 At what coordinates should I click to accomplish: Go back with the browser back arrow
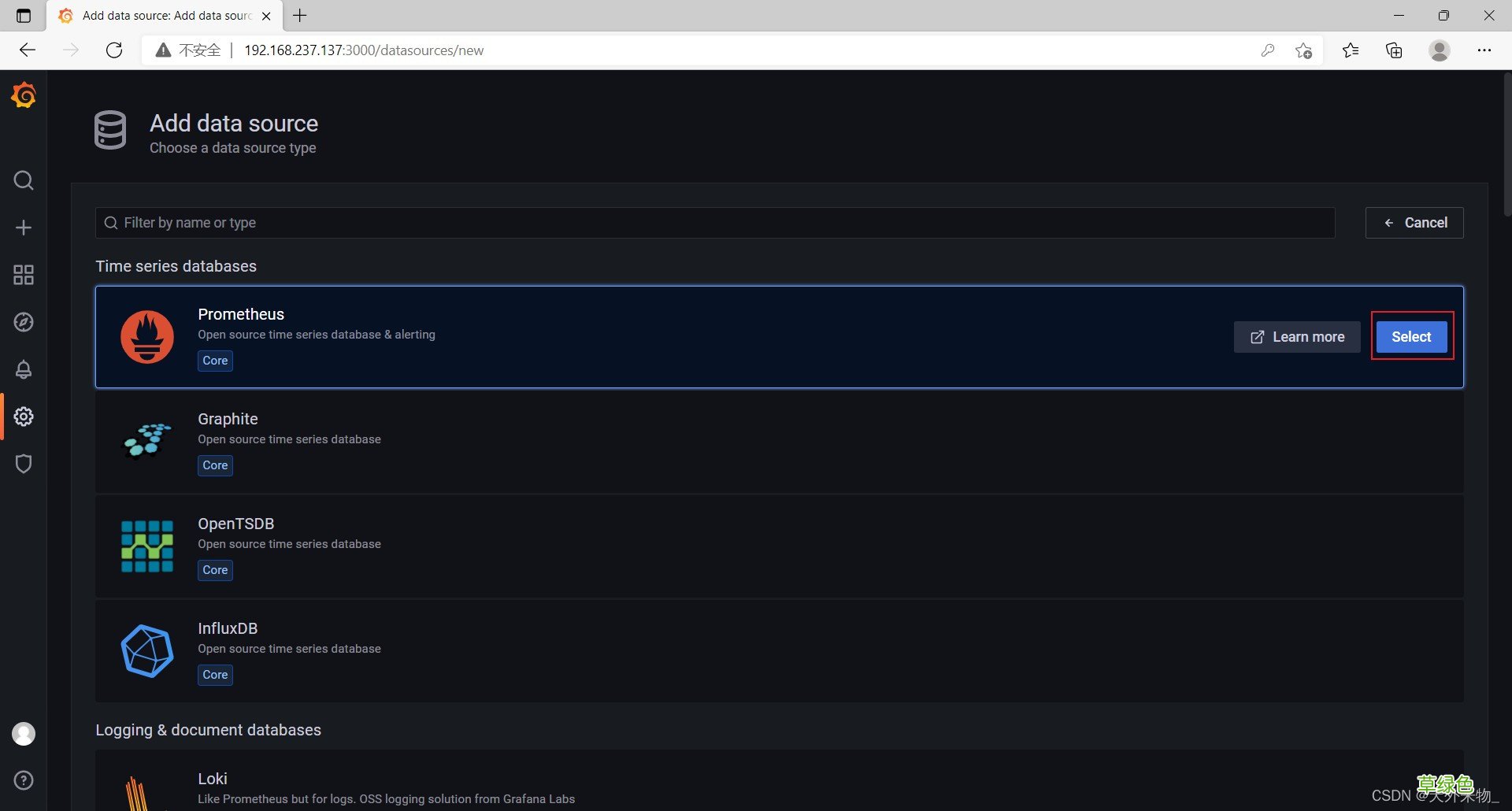click(28, 50)
